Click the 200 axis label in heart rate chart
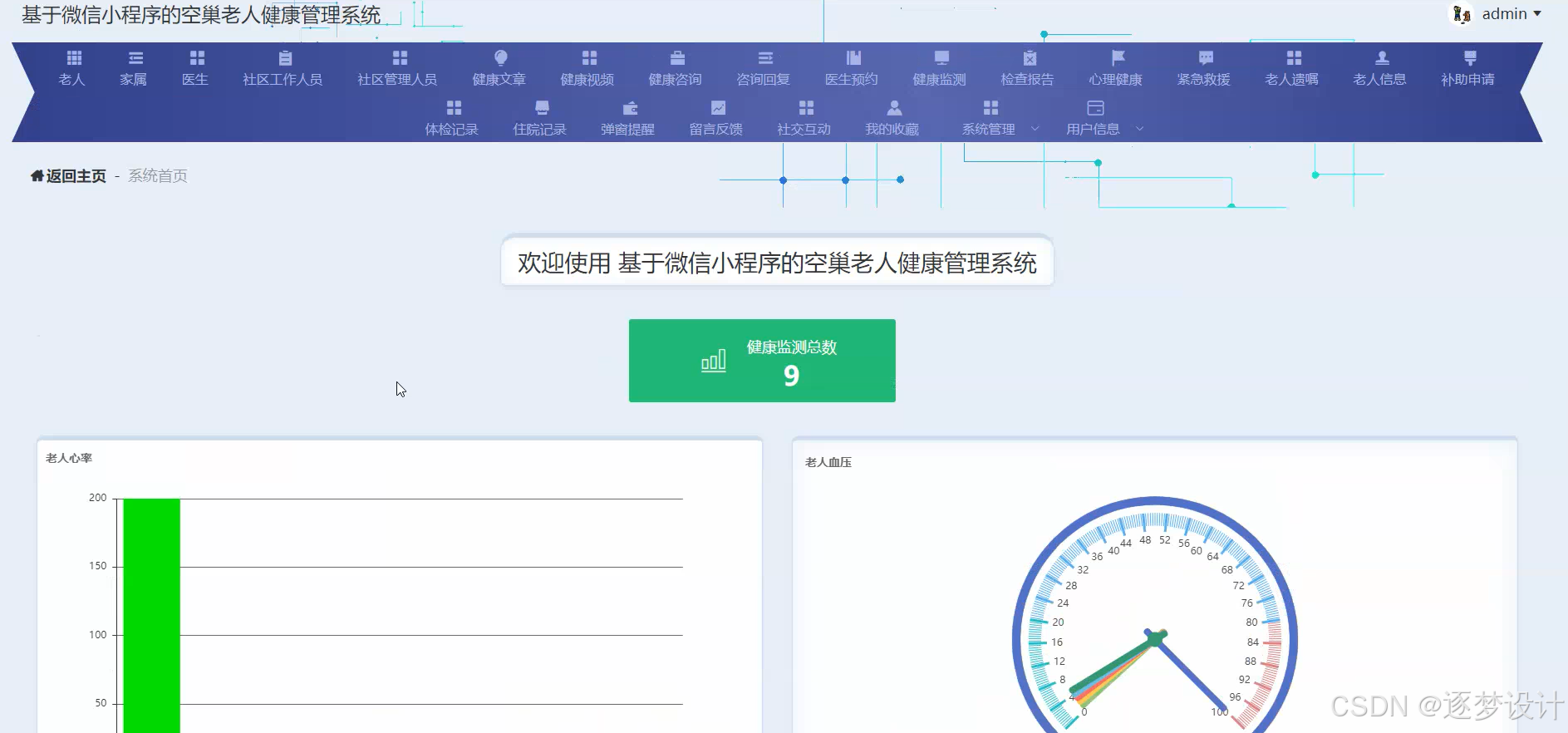Viewport: 1568px width, 733px height. pos(98,498)
